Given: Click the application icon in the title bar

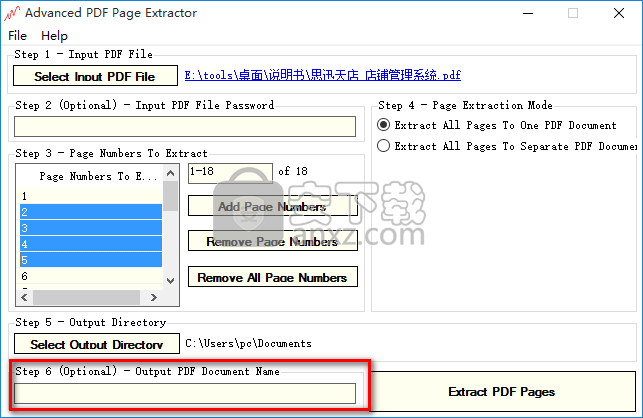Looking at the screenshot, I should tap(12, 13).
